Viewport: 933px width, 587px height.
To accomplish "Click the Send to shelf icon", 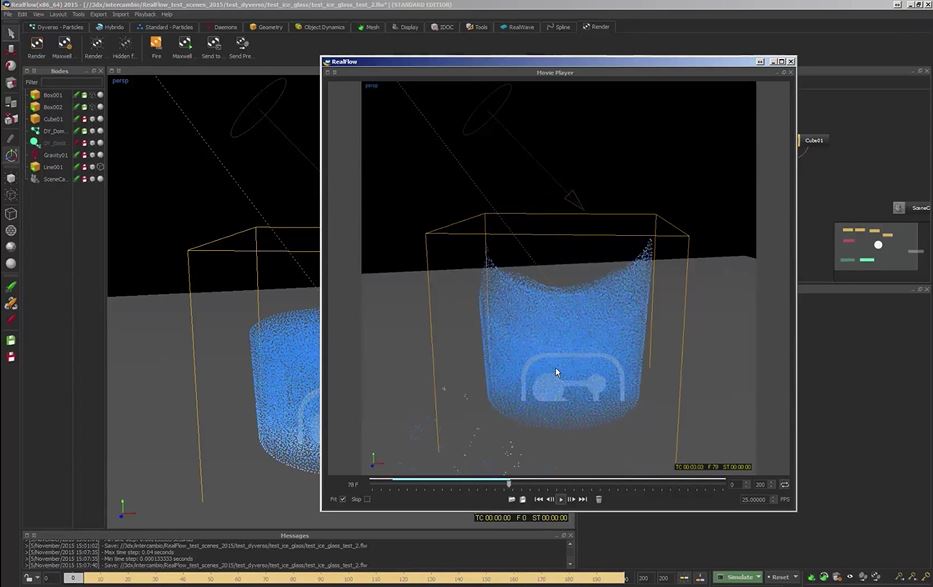I will pos(212,43).
